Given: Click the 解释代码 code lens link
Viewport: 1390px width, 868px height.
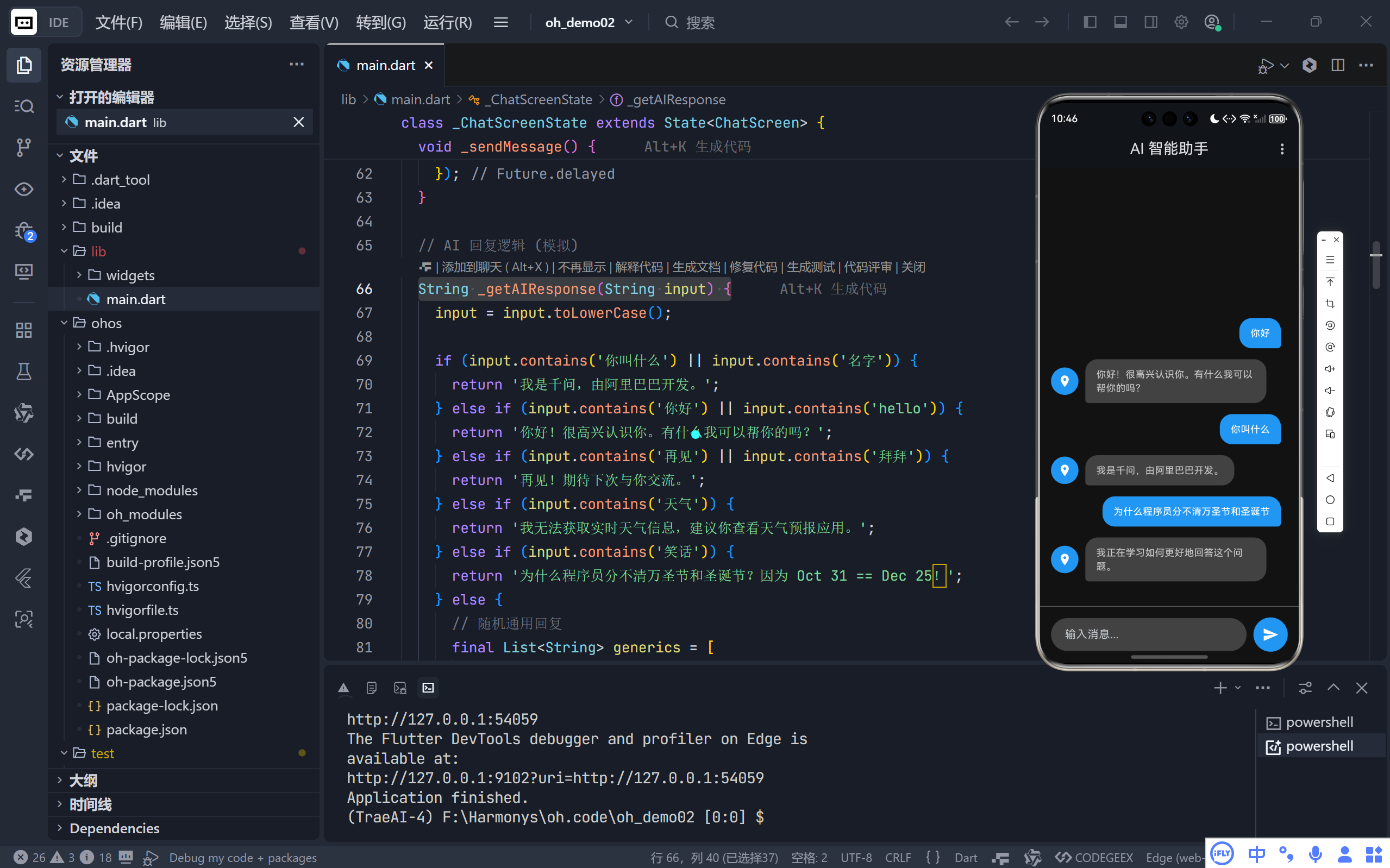Looking at the screenshot, I should pyautogui.click(x=638, y=267).
